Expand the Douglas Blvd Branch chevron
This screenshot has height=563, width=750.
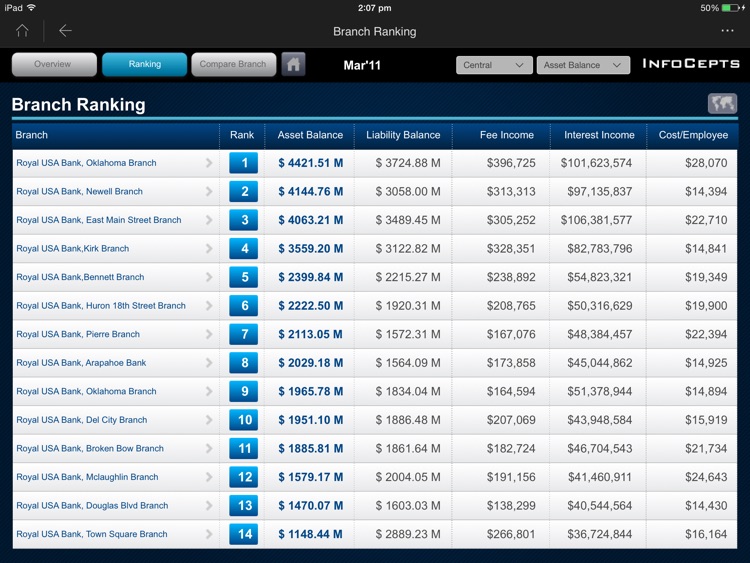(209, 506)
